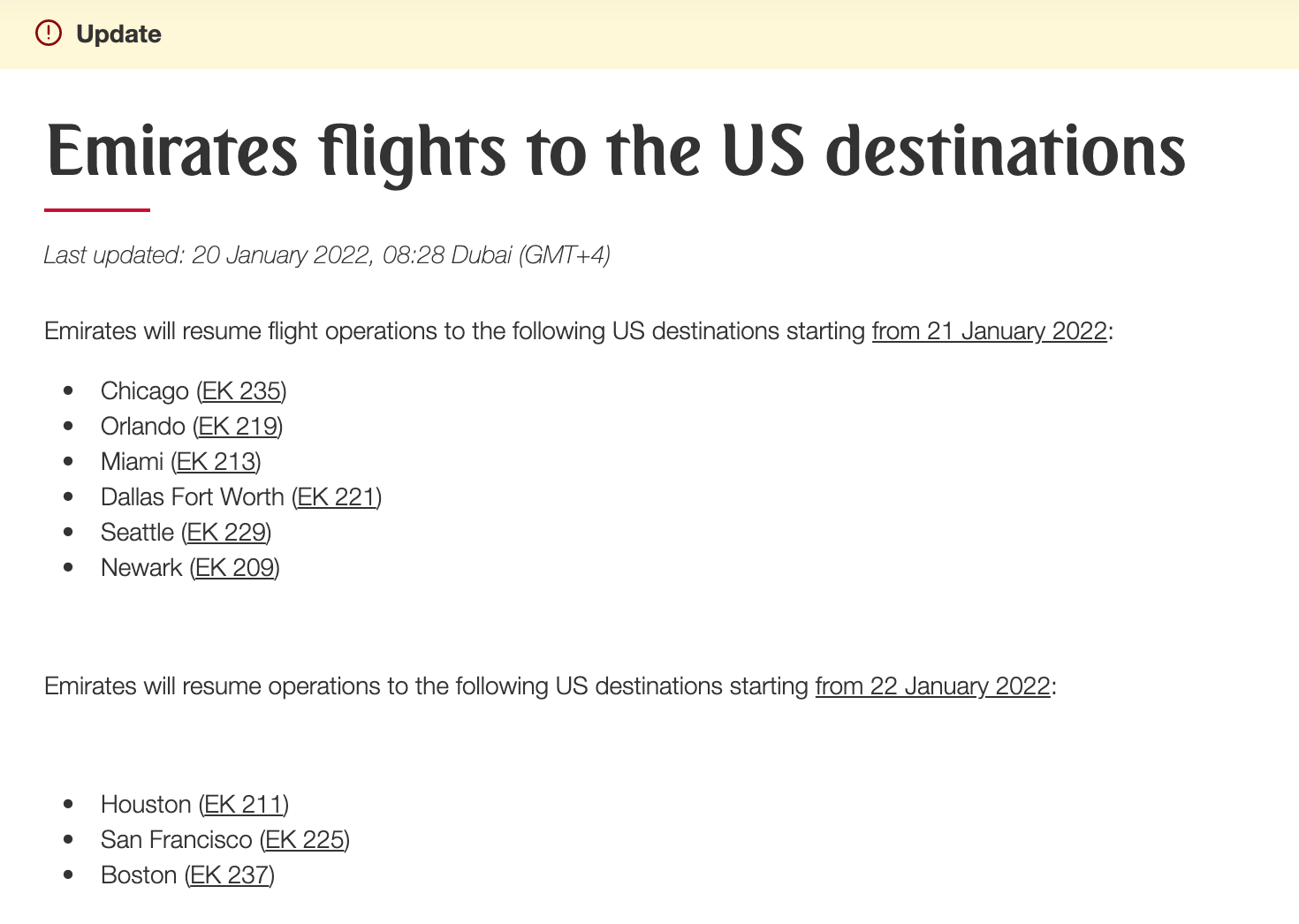The height and width of the screenshot is (924, 1299).
Task: Click the Dallas Fort Worth city name
Action: pos(193,497)
